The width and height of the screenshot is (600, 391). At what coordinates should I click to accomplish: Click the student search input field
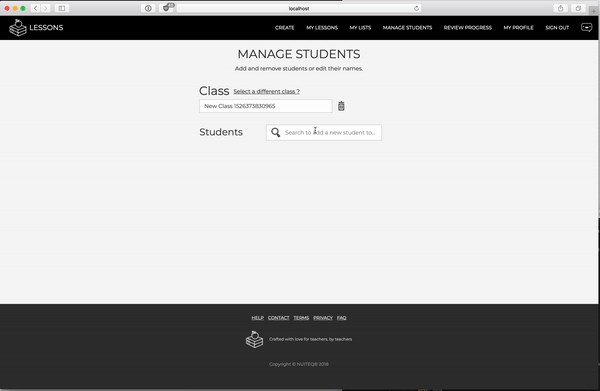(324, 132)
